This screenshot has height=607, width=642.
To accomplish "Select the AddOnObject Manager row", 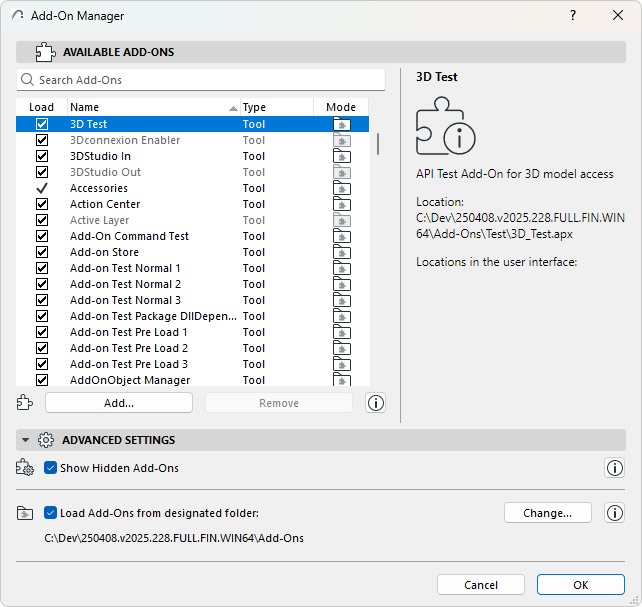I will [x=192, y=380].
